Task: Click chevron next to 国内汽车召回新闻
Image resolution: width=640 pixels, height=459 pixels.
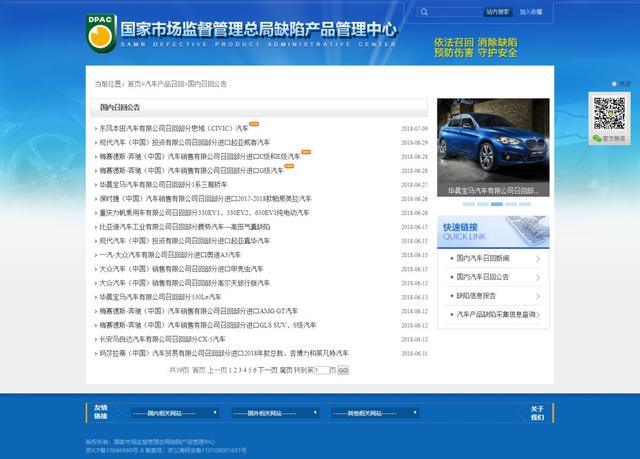Action: (x=538, y=259)
